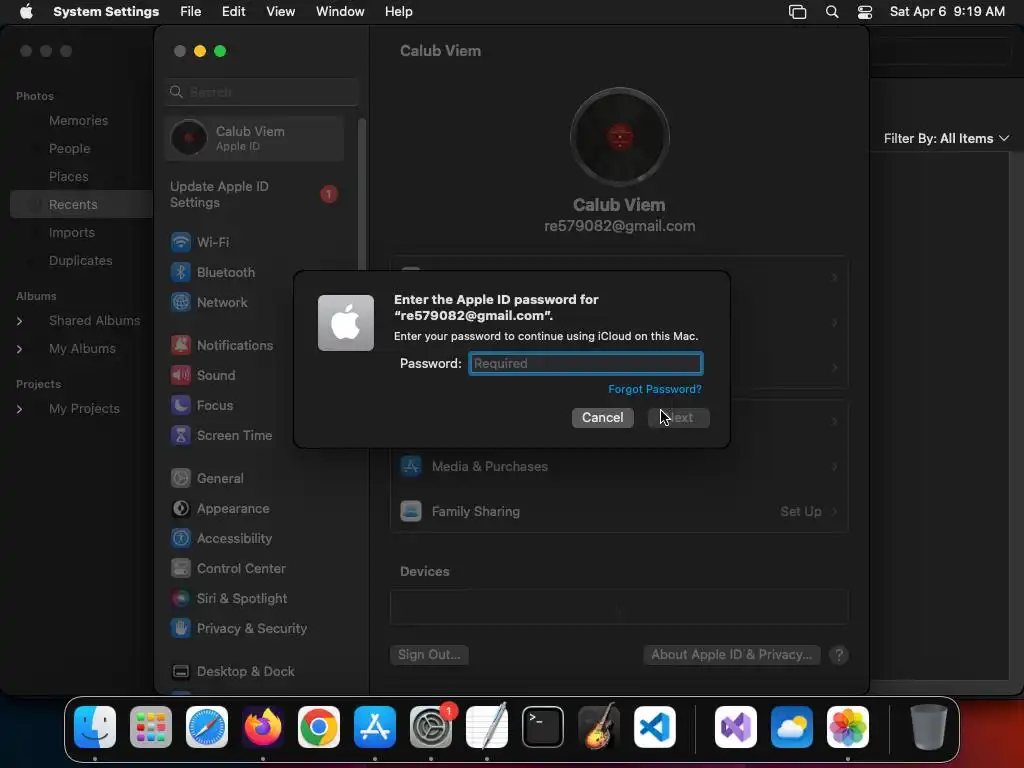Open the Apple menu
The height and width of the screenshot is (768, 1024).
[x=26, y=12]
